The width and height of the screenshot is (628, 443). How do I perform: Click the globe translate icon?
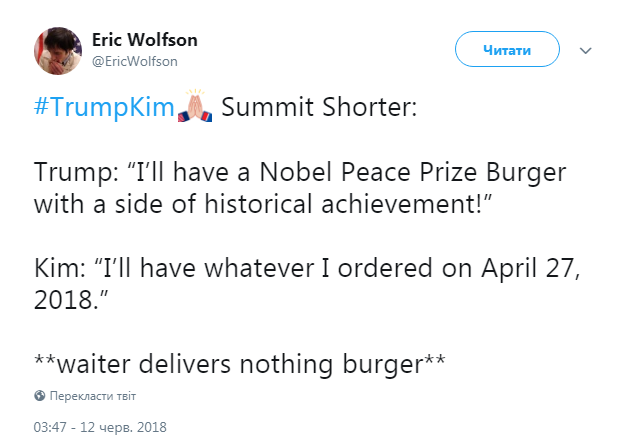pos(40,396)
